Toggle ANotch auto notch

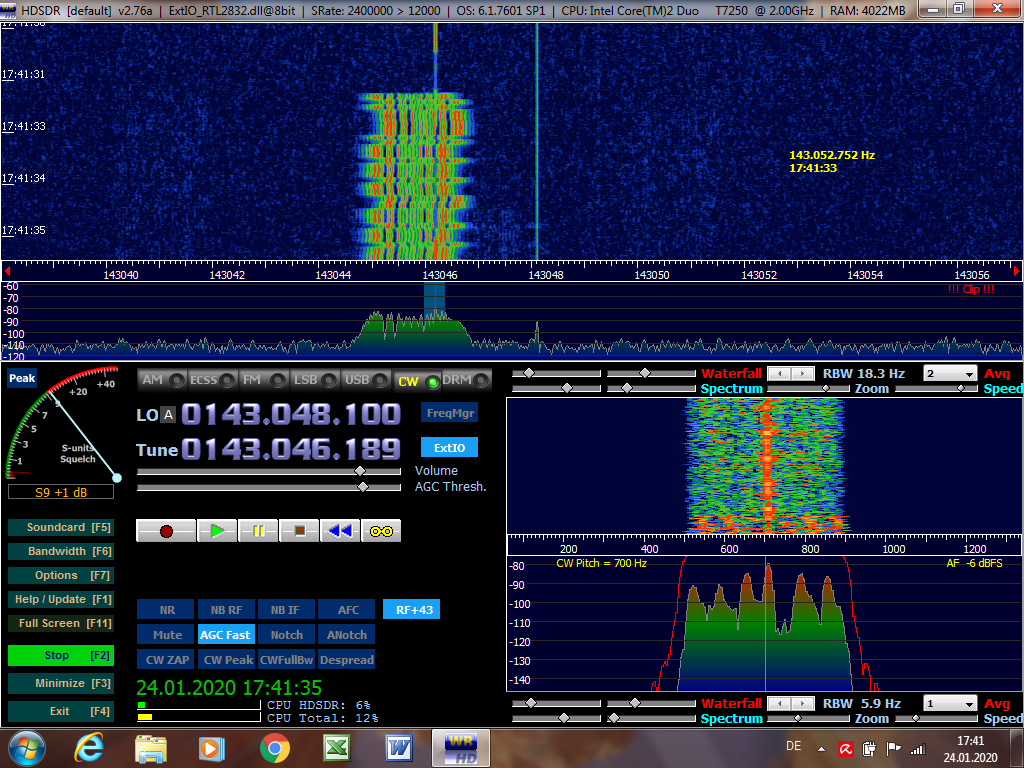[x=347, y=635]
